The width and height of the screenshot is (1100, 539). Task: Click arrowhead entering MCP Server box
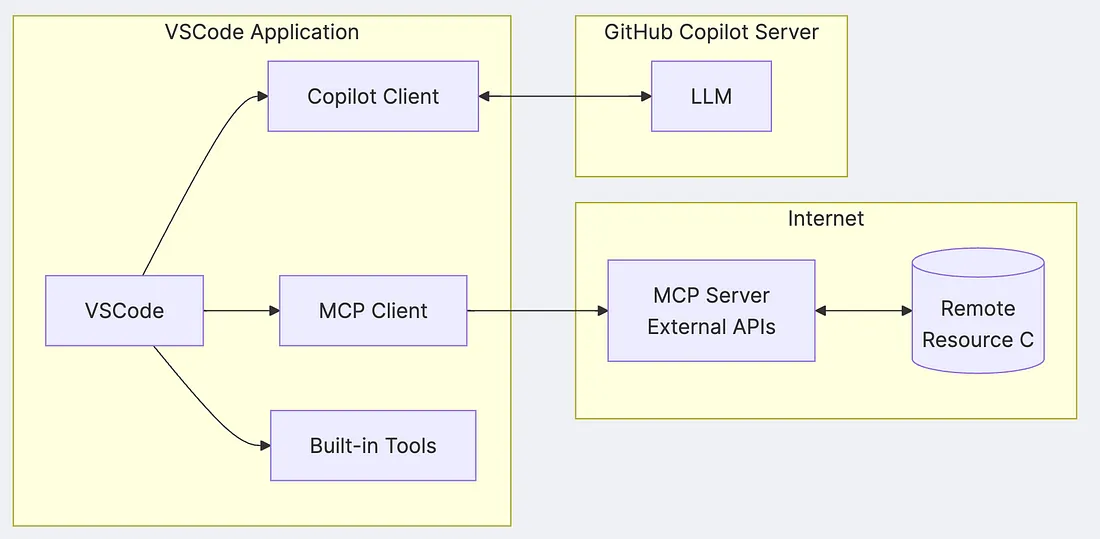click(603, 311)
